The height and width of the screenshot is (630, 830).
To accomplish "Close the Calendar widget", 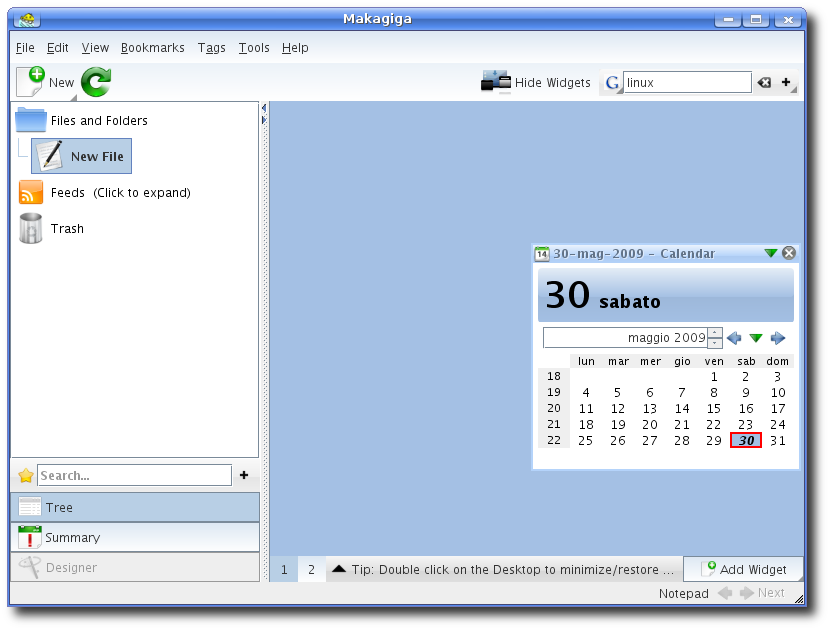I will point(789,253).
